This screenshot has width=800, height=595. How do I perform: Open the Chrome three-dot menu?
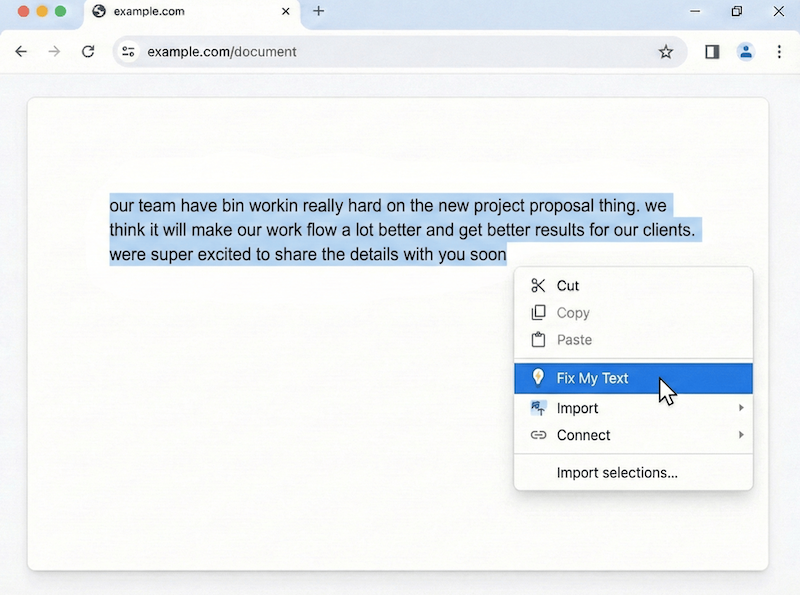pyautogui.click(x=780, y=51)
